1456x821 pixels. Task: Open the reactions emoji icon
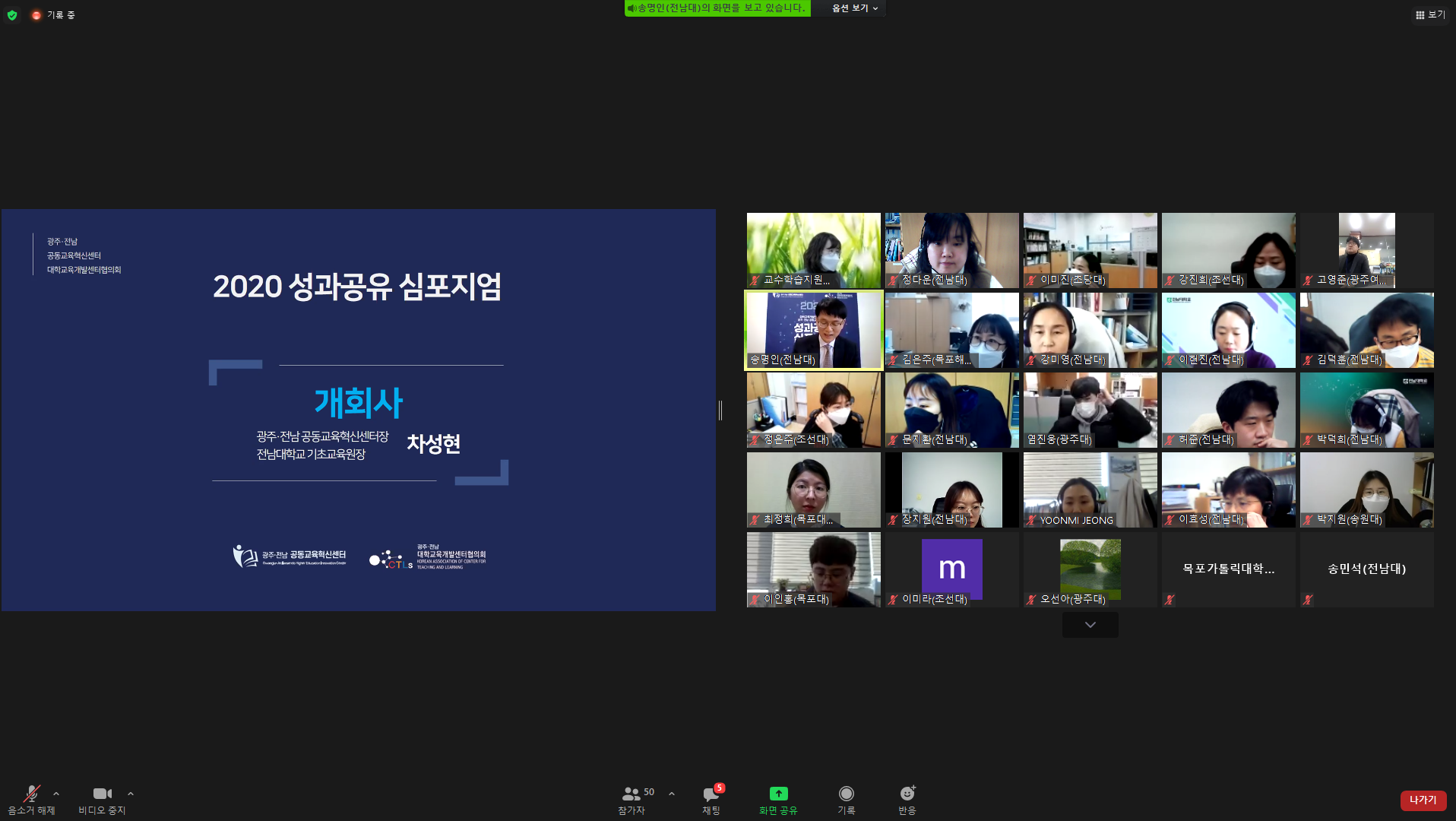point(907,794)
